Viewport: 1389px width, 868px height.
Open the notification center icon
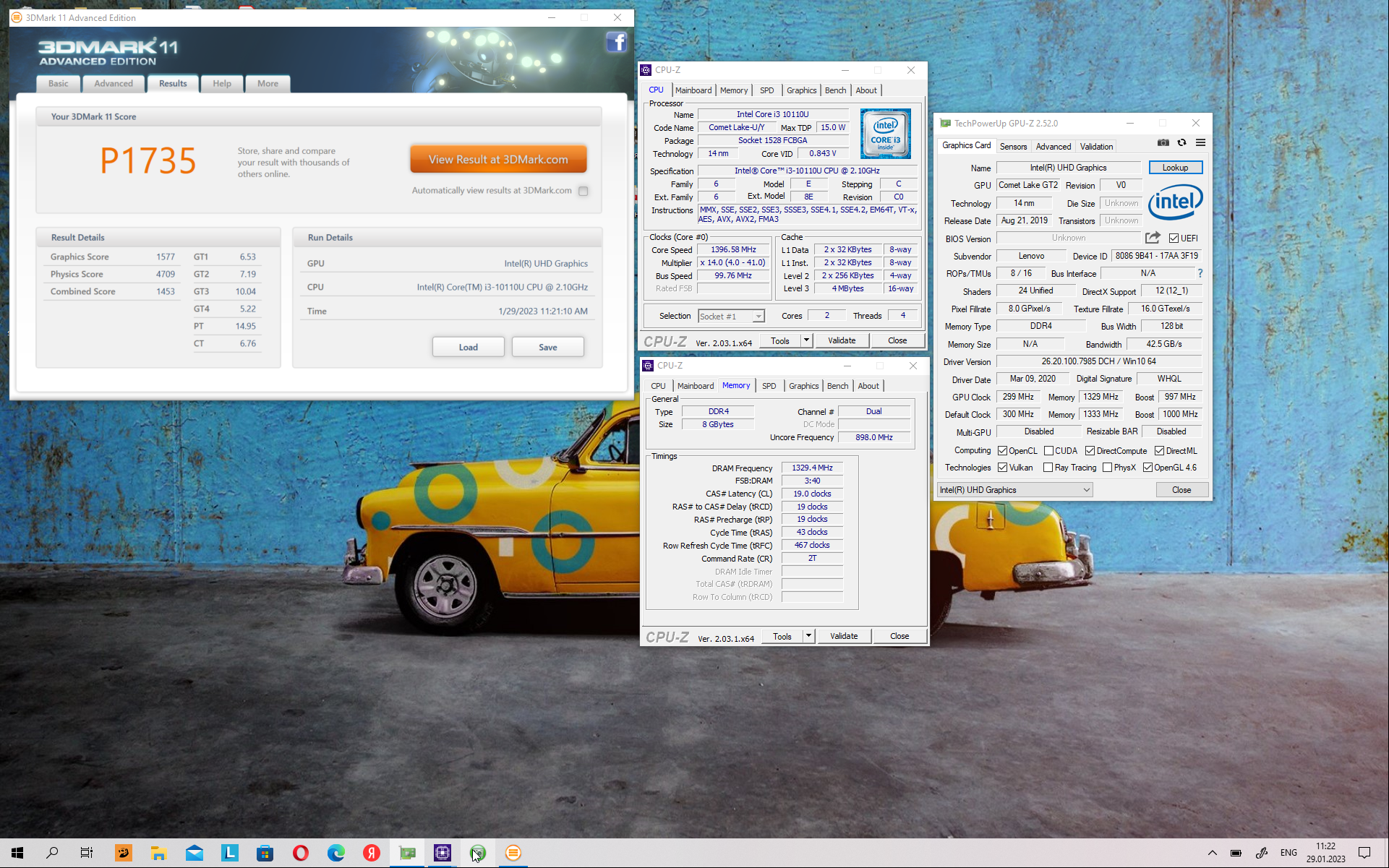pyautogui.click(x=1364, y=853)
